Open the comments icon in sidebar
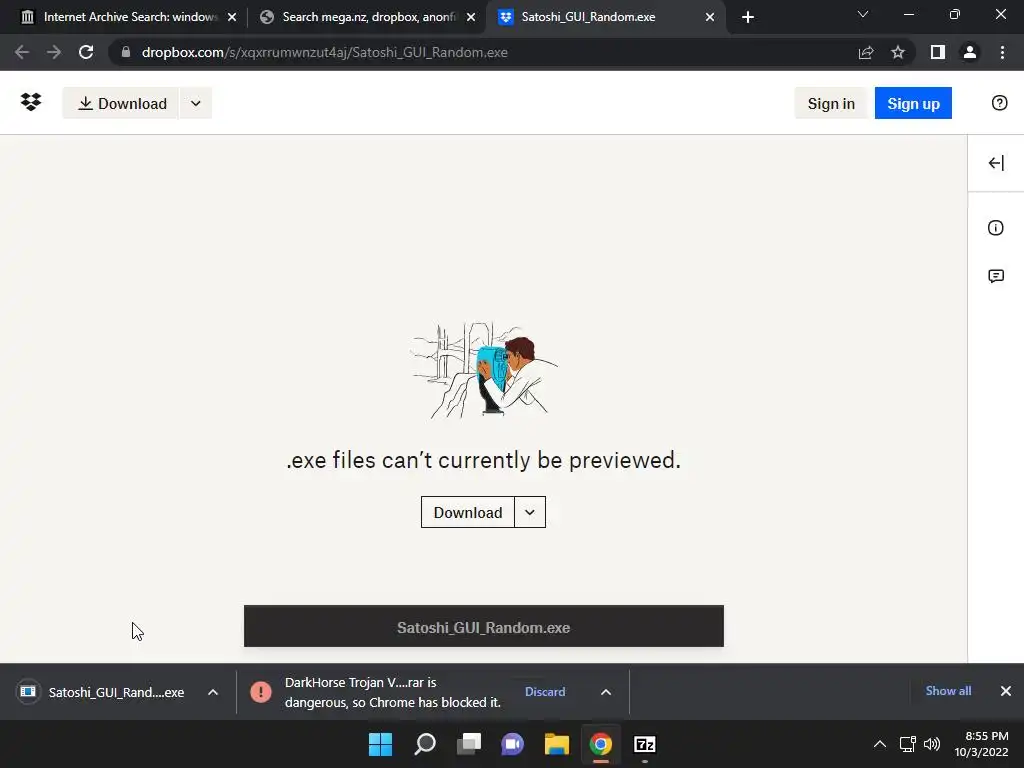 coord(996,276)
